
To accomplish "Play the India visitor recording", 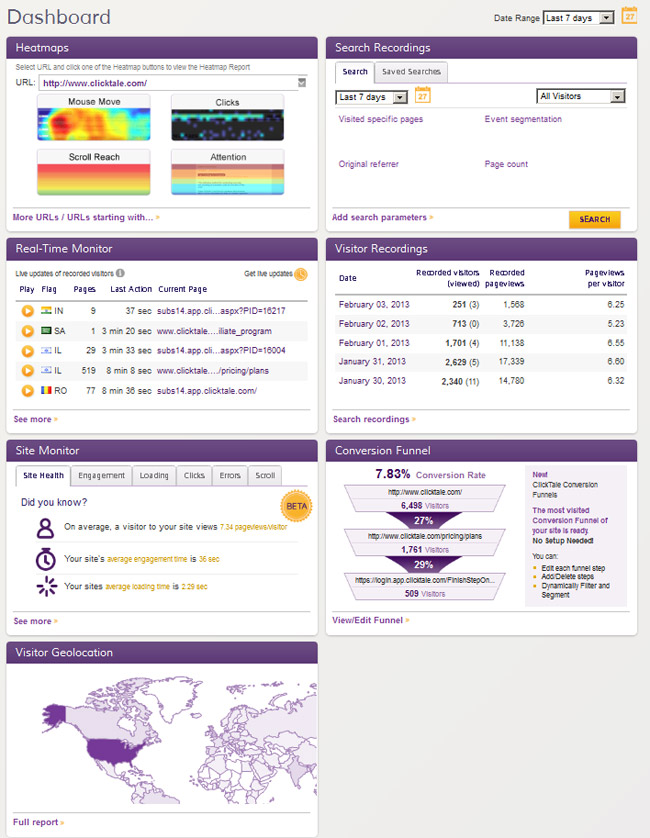I will click(28, 311).
